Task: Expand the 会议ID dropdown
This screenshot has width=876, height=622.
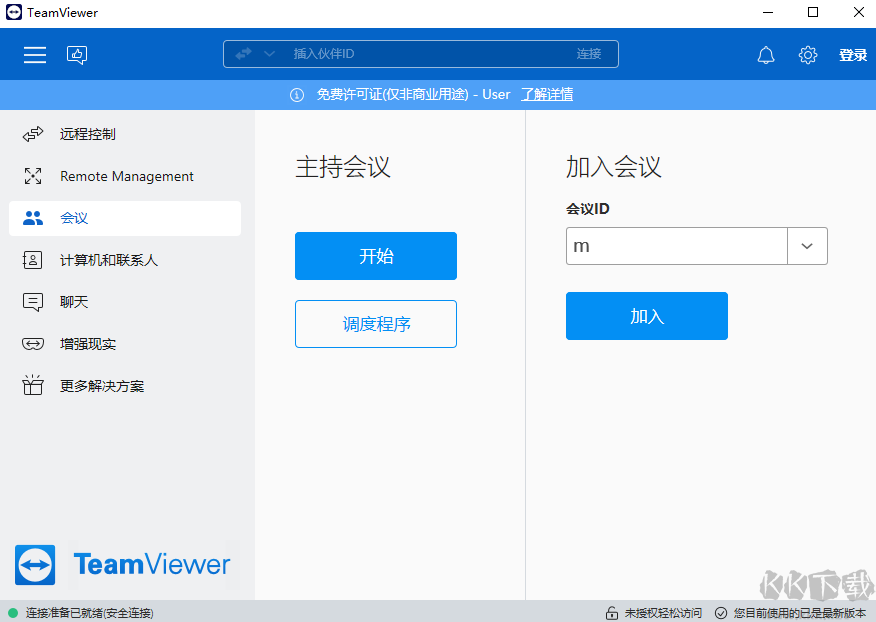Action: pyautogui.click(x=807, y=245)
